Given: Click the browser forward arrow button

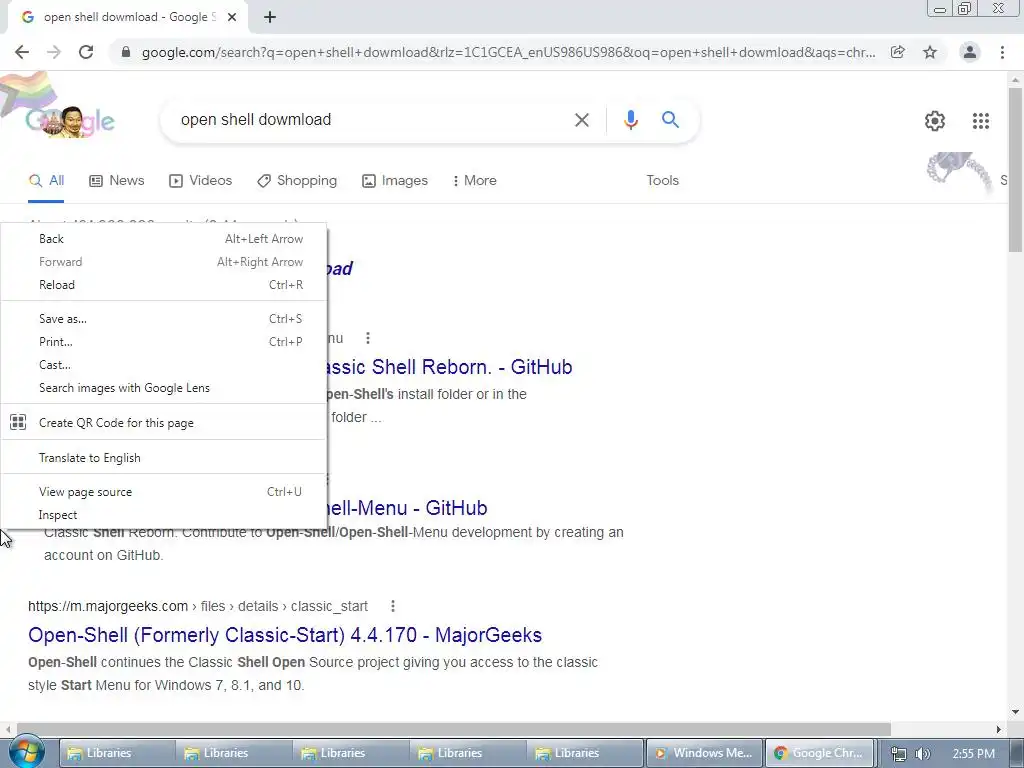Looking at the screenshot, I should pos(54,52).
